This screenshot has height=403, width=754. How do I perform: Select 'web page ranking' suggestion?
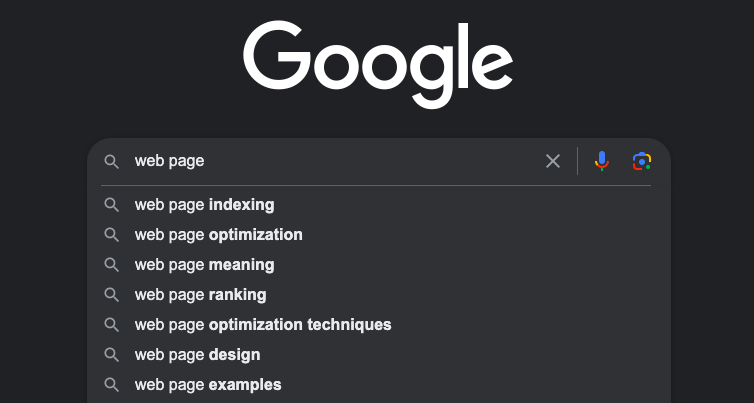pyautogui.click(x=200, y=295)
